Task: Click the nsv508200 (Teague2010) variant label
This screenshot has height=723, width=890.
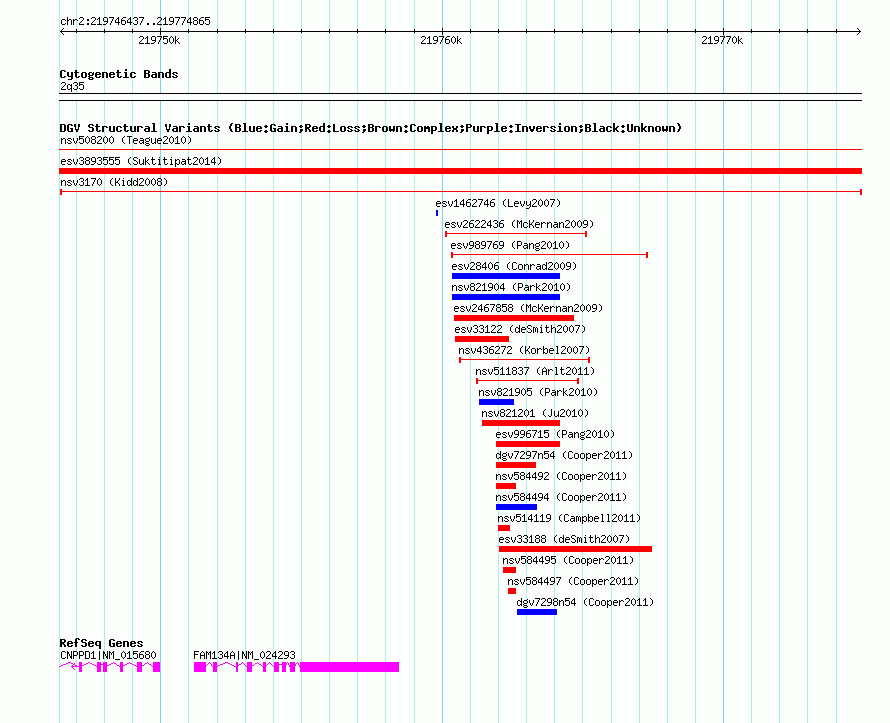Action: coord(126,140)
